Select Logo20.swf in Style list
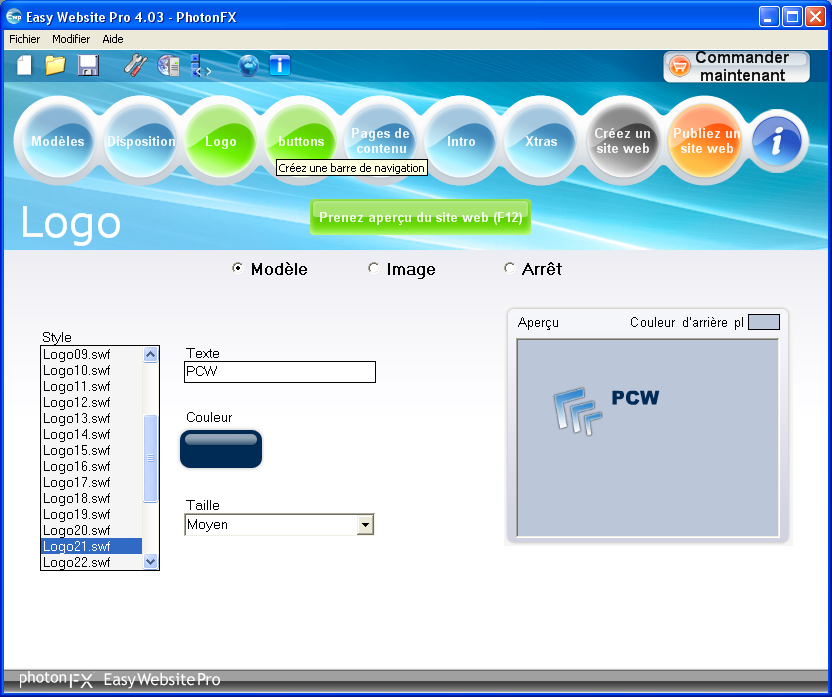The image size is (832, 697). (91, 530)
